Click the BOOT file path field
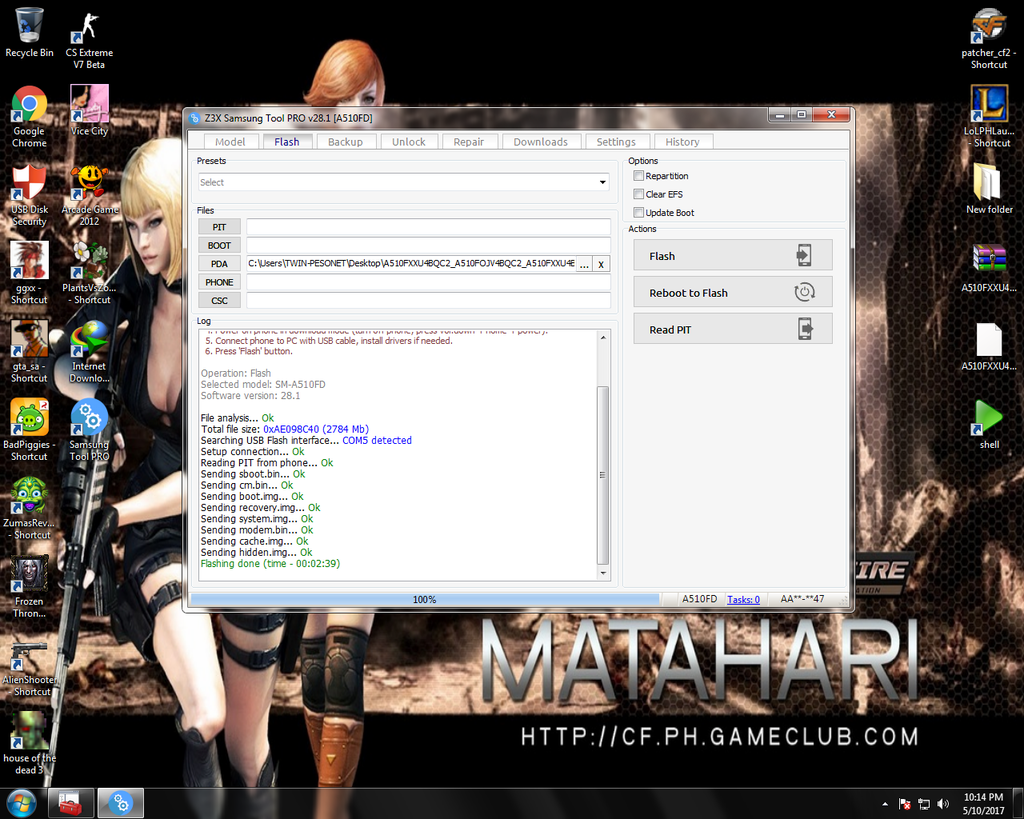Viewport: 1024px width, 819px height. [x=428, y=245]
